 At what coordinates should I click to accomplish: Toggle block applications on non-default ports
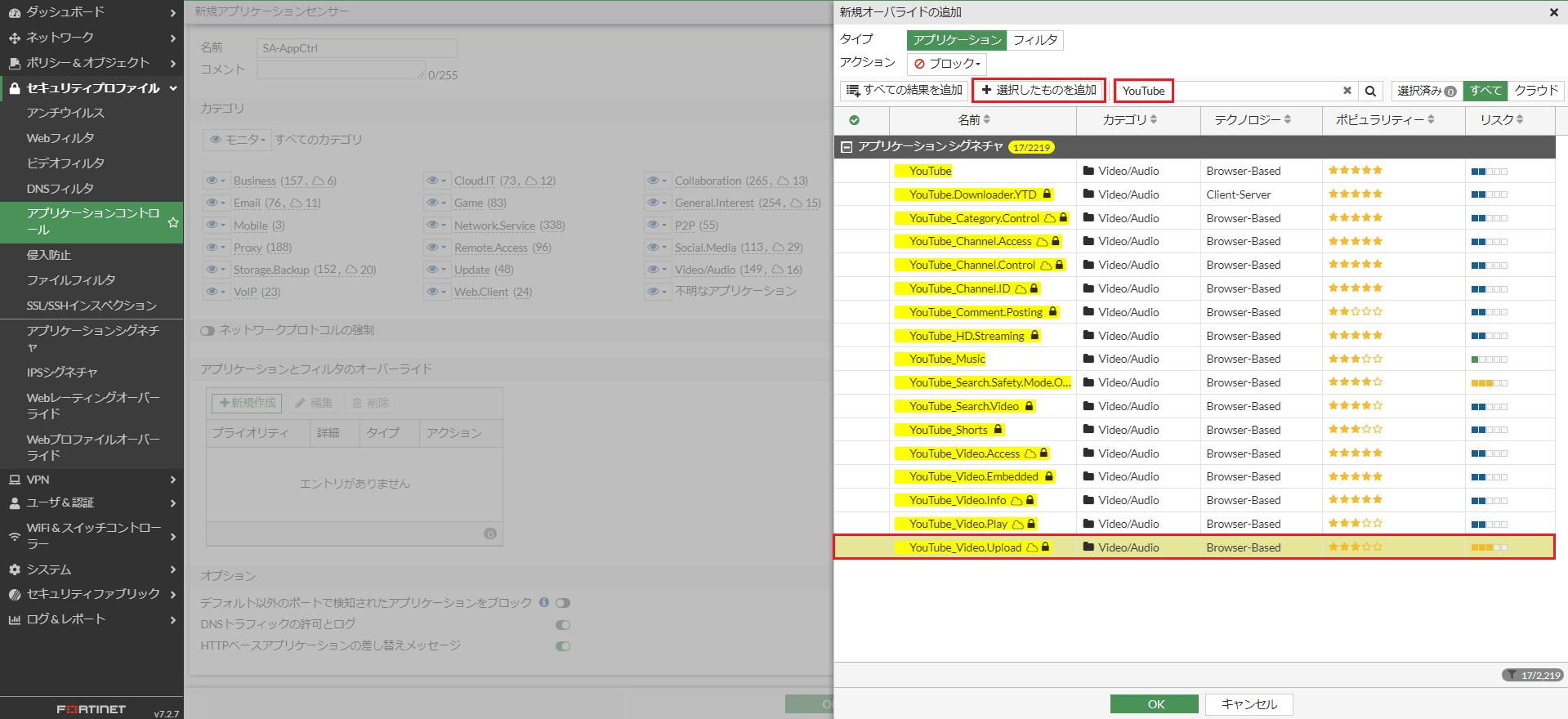562,603
